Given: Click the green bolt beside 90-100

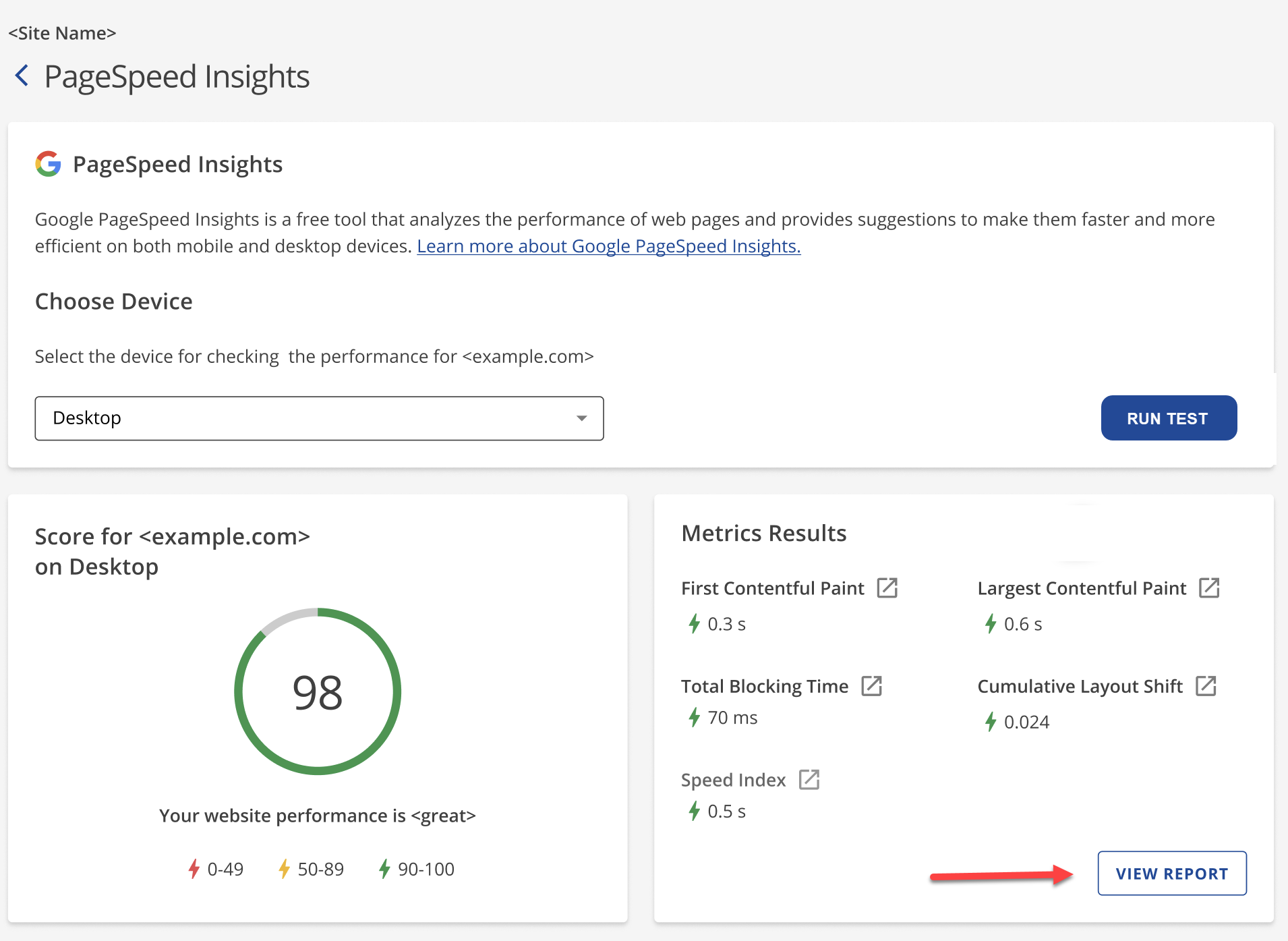Looking at the screenshot, I should click(384, 869).
